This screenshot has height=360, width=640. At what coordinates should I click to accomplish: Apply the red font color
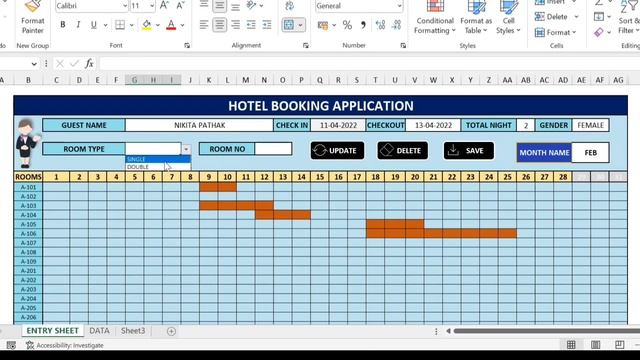[x=171, y=25]
